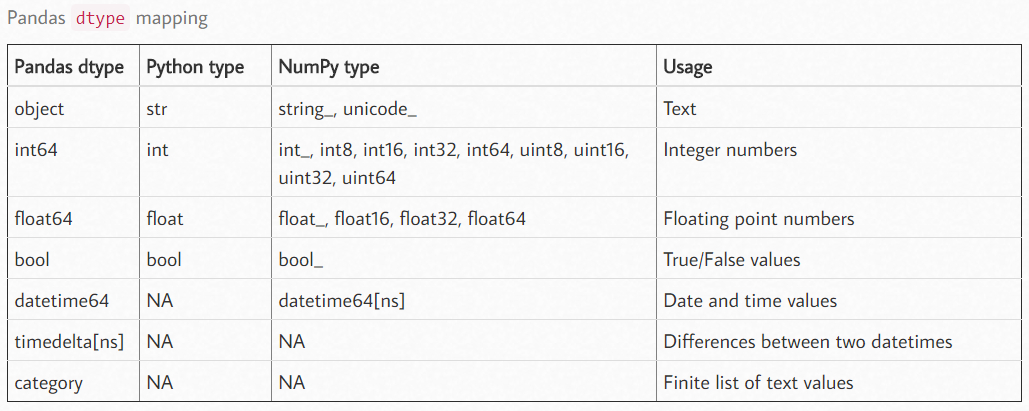Select the 'float64' dtype cell
The image size is (1029, 411).
coord(44,218)
